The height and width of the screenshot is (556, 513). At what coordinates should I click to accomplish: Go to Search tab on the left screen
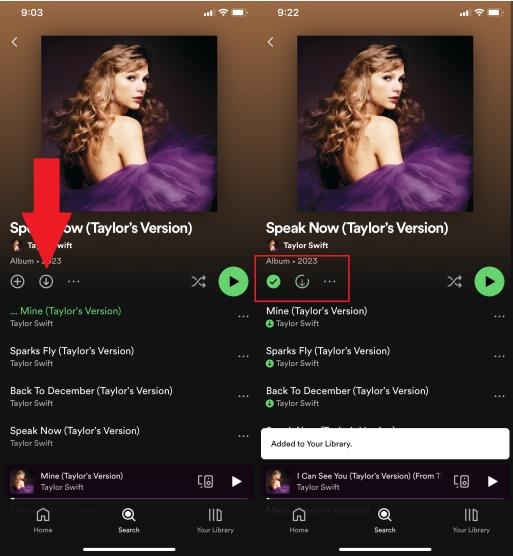[129, 521]
